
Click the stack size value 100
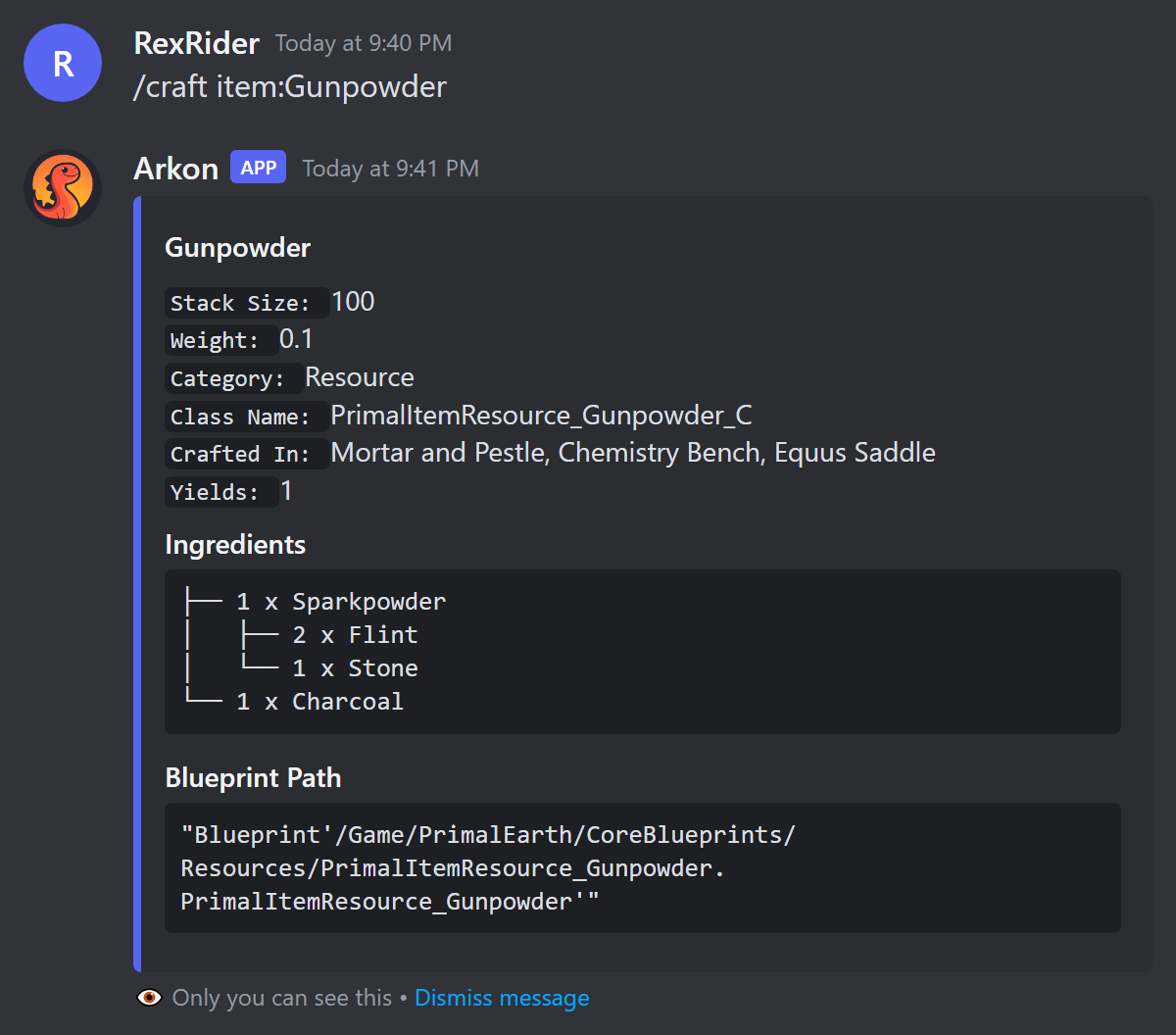click(353, 302)
